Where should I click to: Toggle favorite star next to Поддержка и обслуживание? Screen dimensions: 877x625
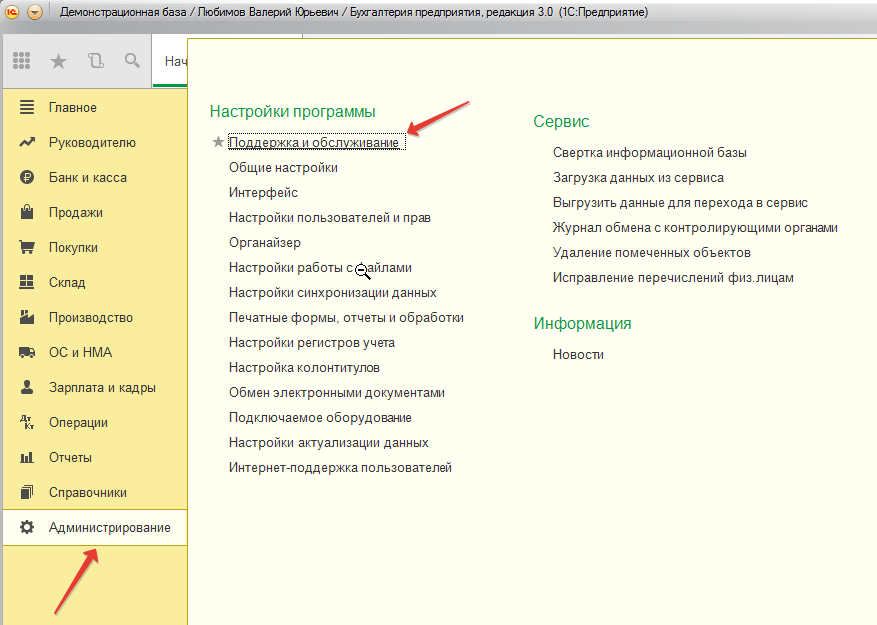(x=218, y=143)
